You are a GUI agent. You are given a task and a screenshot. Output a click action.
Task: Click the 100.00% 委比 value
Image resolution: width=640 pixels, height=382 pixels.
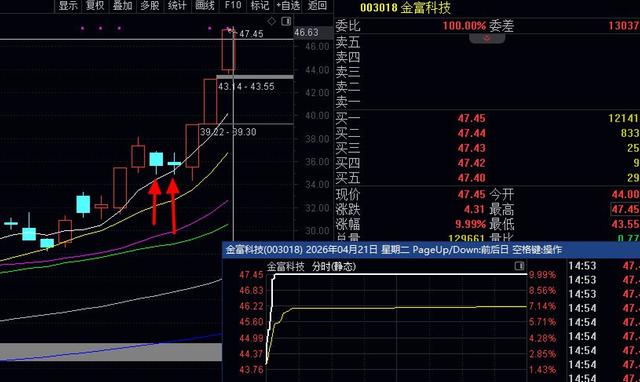point(464,26)
